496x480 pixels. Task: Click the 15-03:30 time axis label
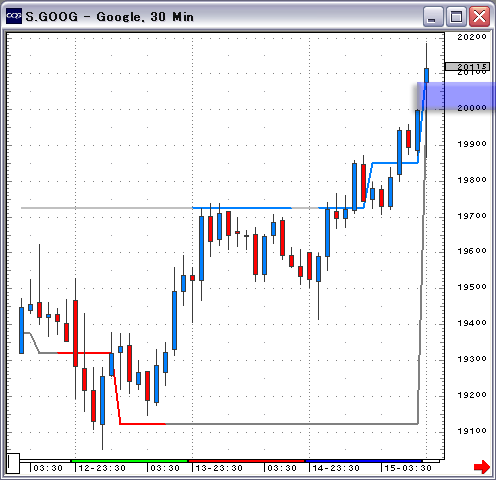point(408,468)
